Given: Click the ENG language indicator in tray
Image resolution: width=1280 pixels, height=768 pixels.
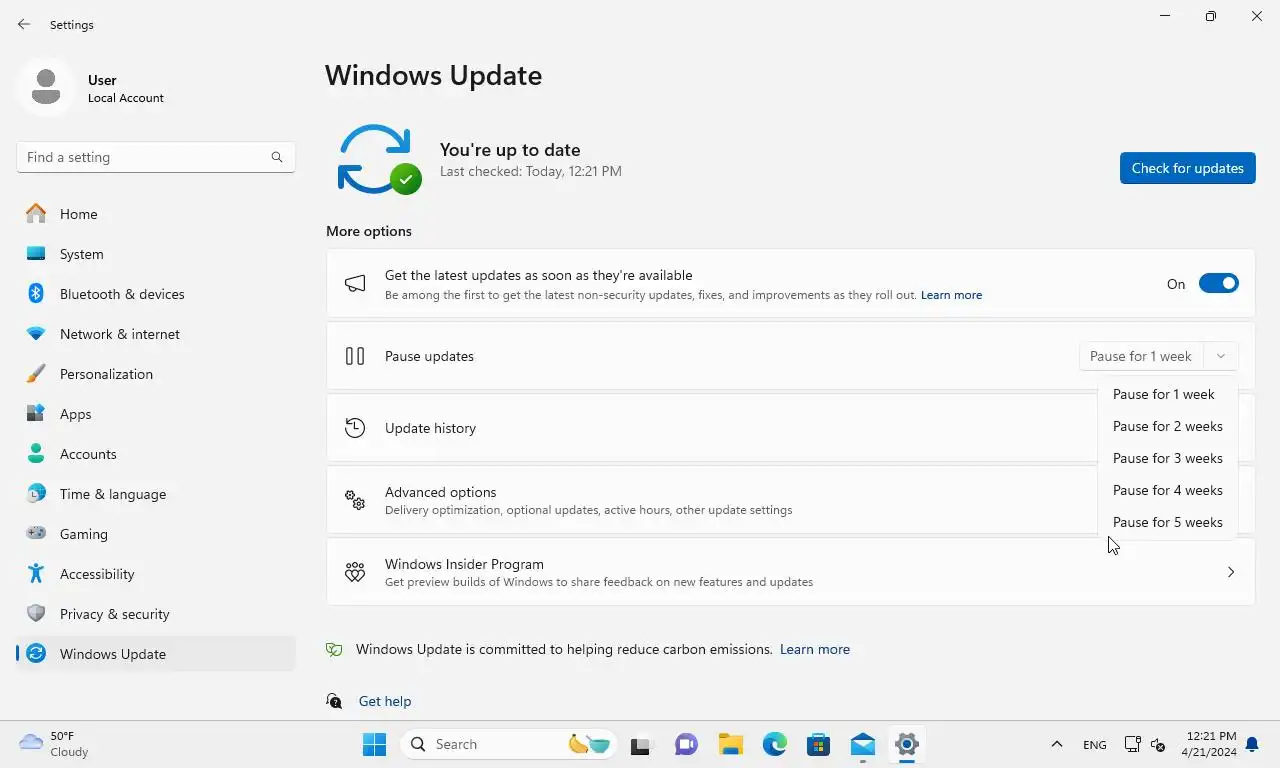Looking at the screenshot, I should [1094, 745].
